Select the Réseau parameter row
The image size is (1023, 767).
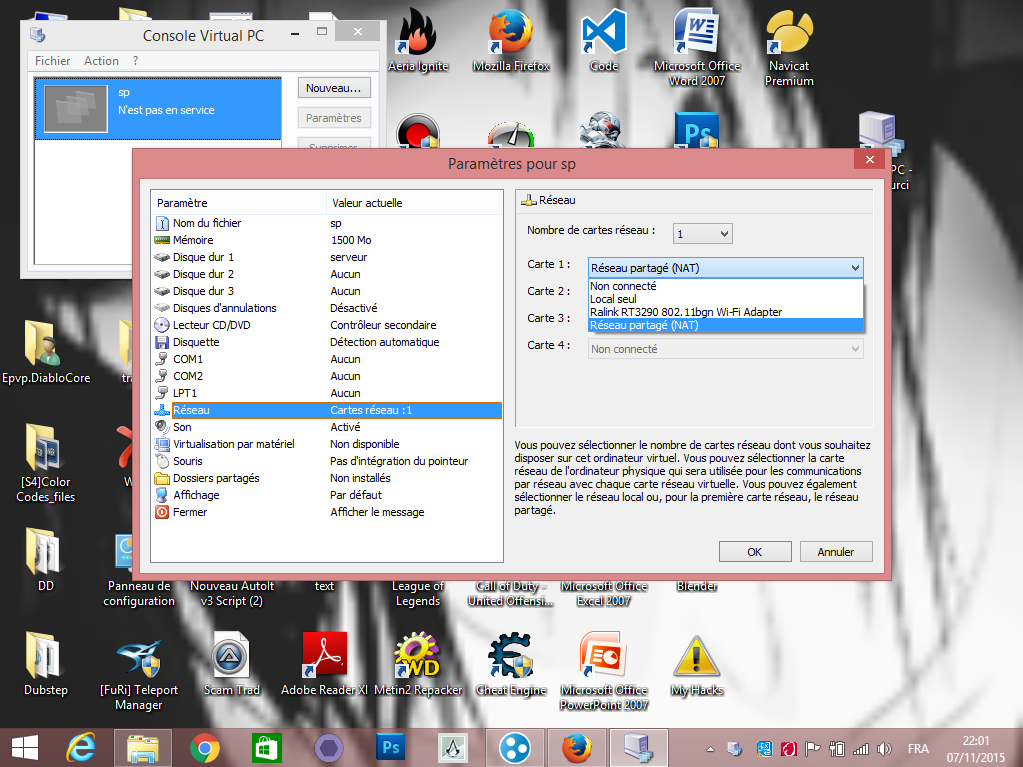326,410
